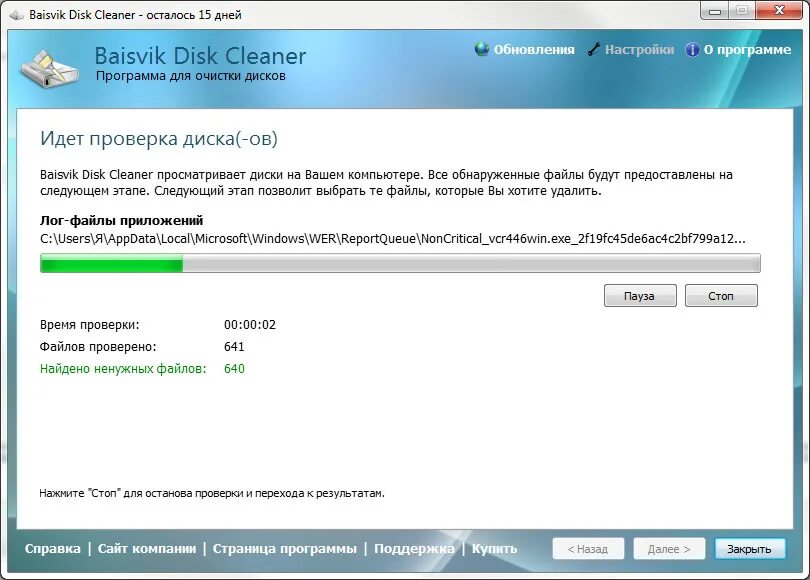
Task: Pause the scan with the Пауза button
Action: pyautogui.click(x=640, y=296)
